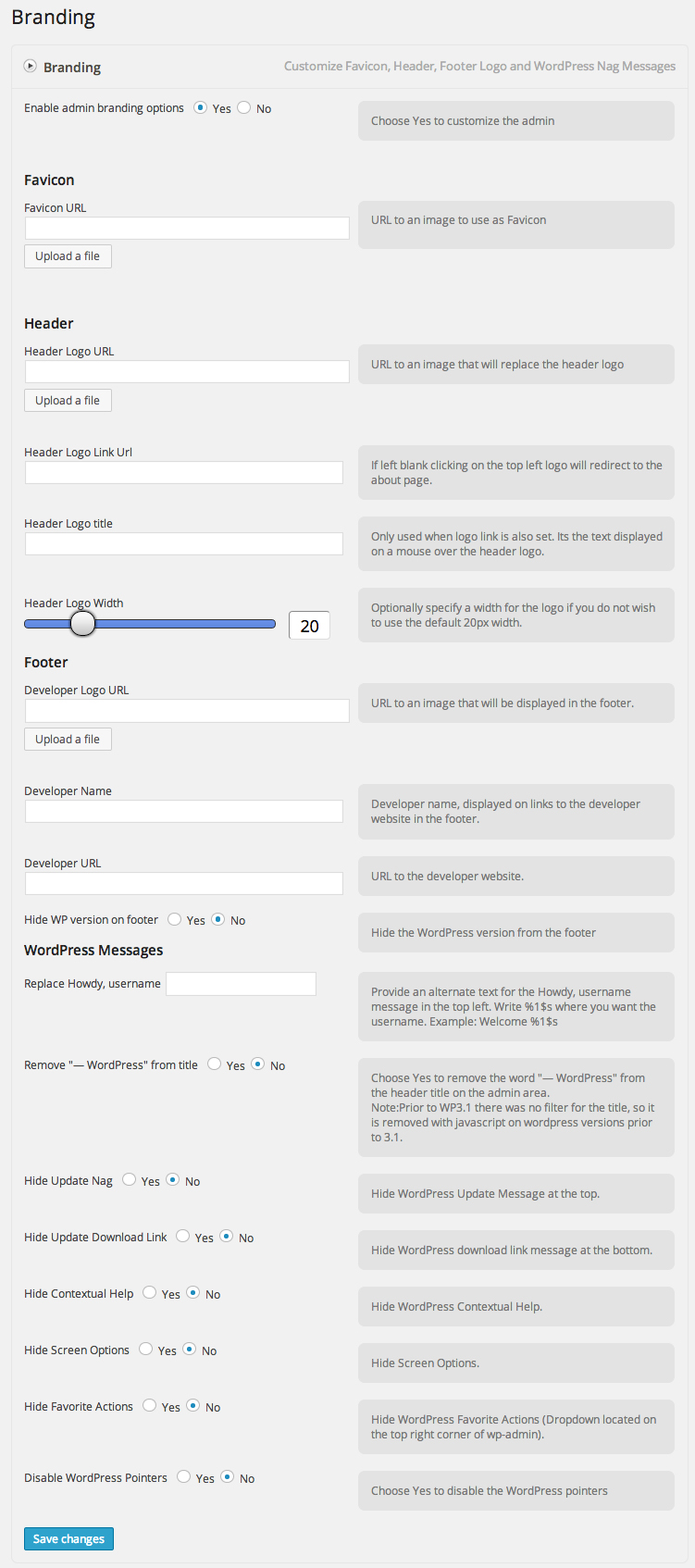Set Hide Update Download Link to Yes
The width and height of the screenshot is (695, 1568).
click(183, 1237)
